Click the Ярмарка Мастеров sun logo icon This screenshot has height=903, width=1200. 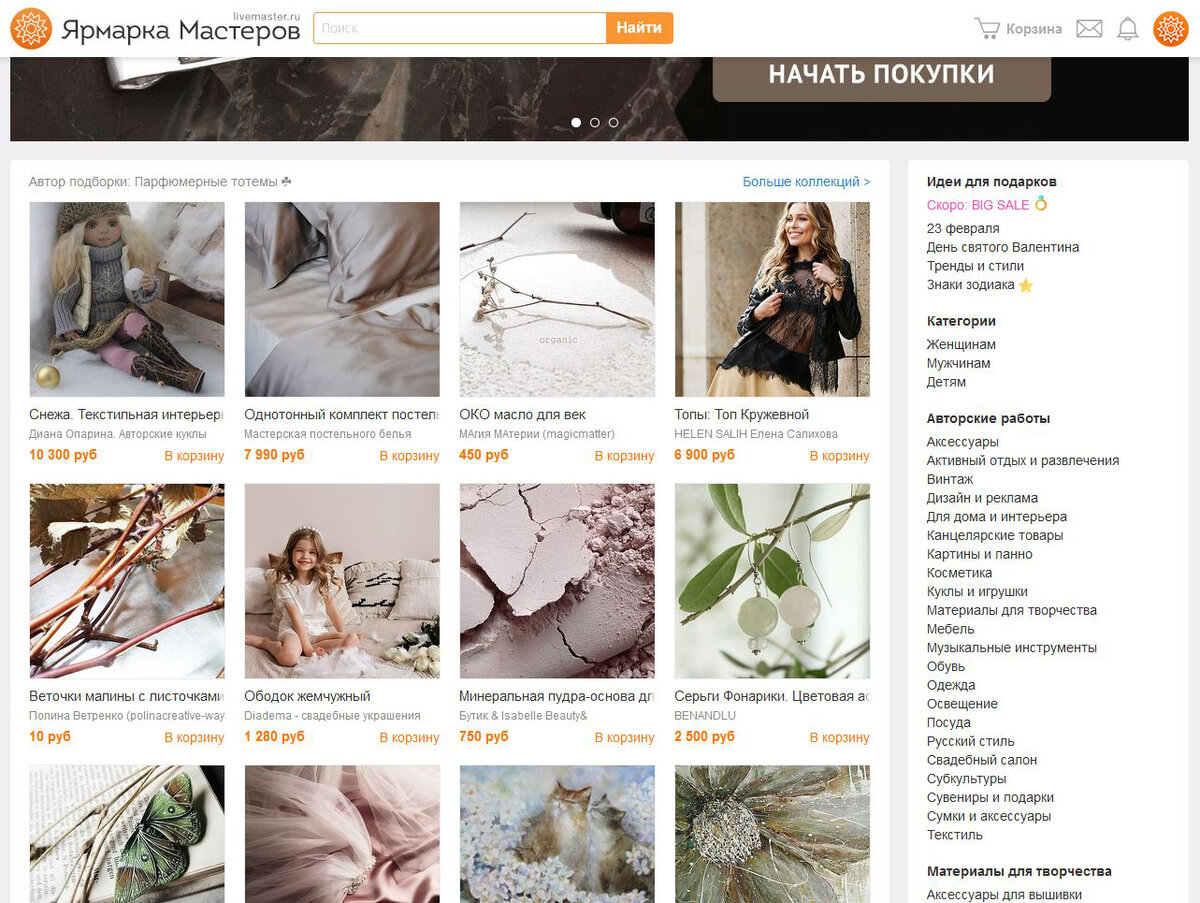31,28
